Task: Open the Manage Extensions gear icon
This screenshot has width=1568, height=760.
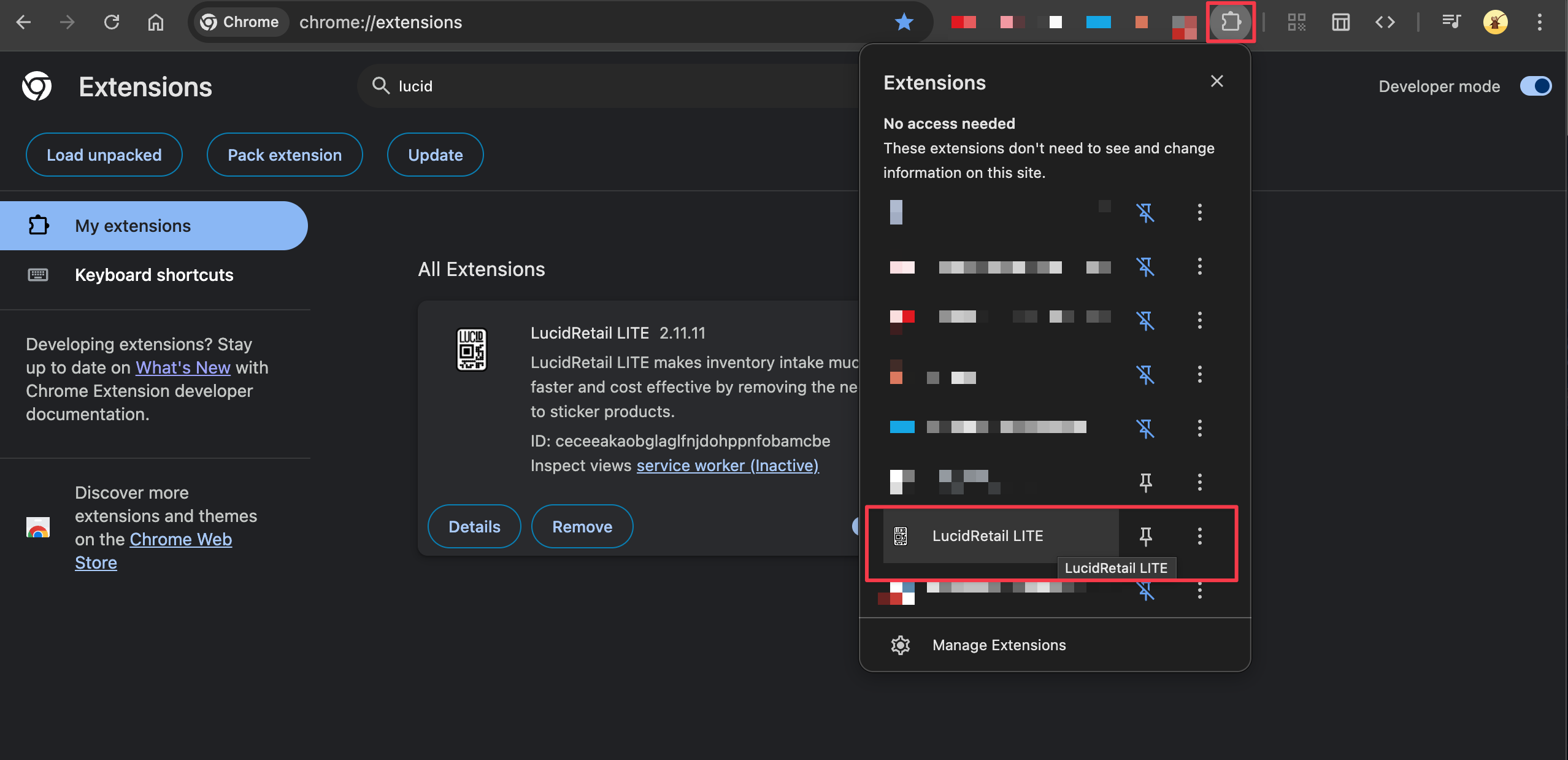Action: click(x=901, y=645)
